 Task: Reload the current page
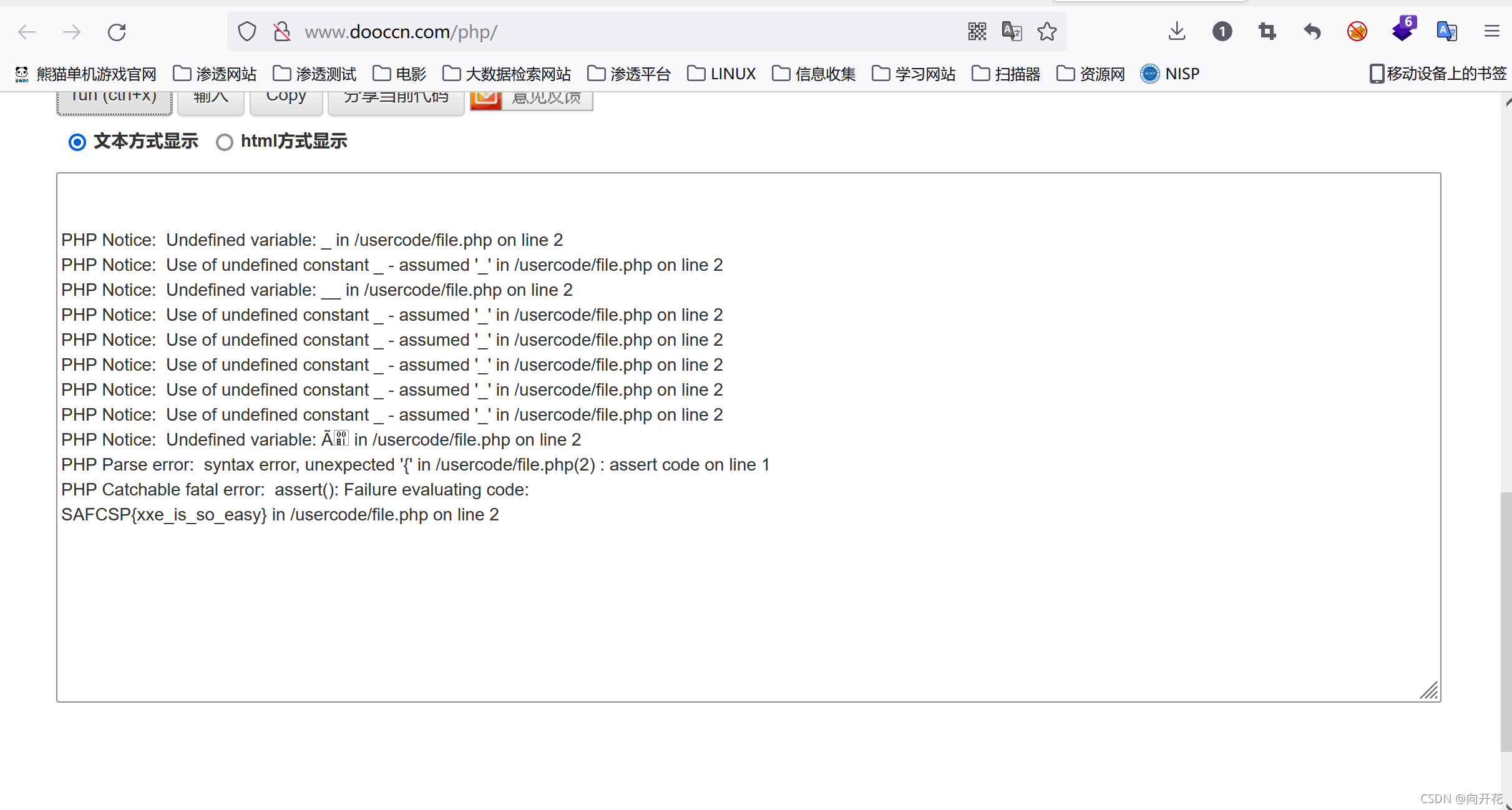click(x=117, y=32)
